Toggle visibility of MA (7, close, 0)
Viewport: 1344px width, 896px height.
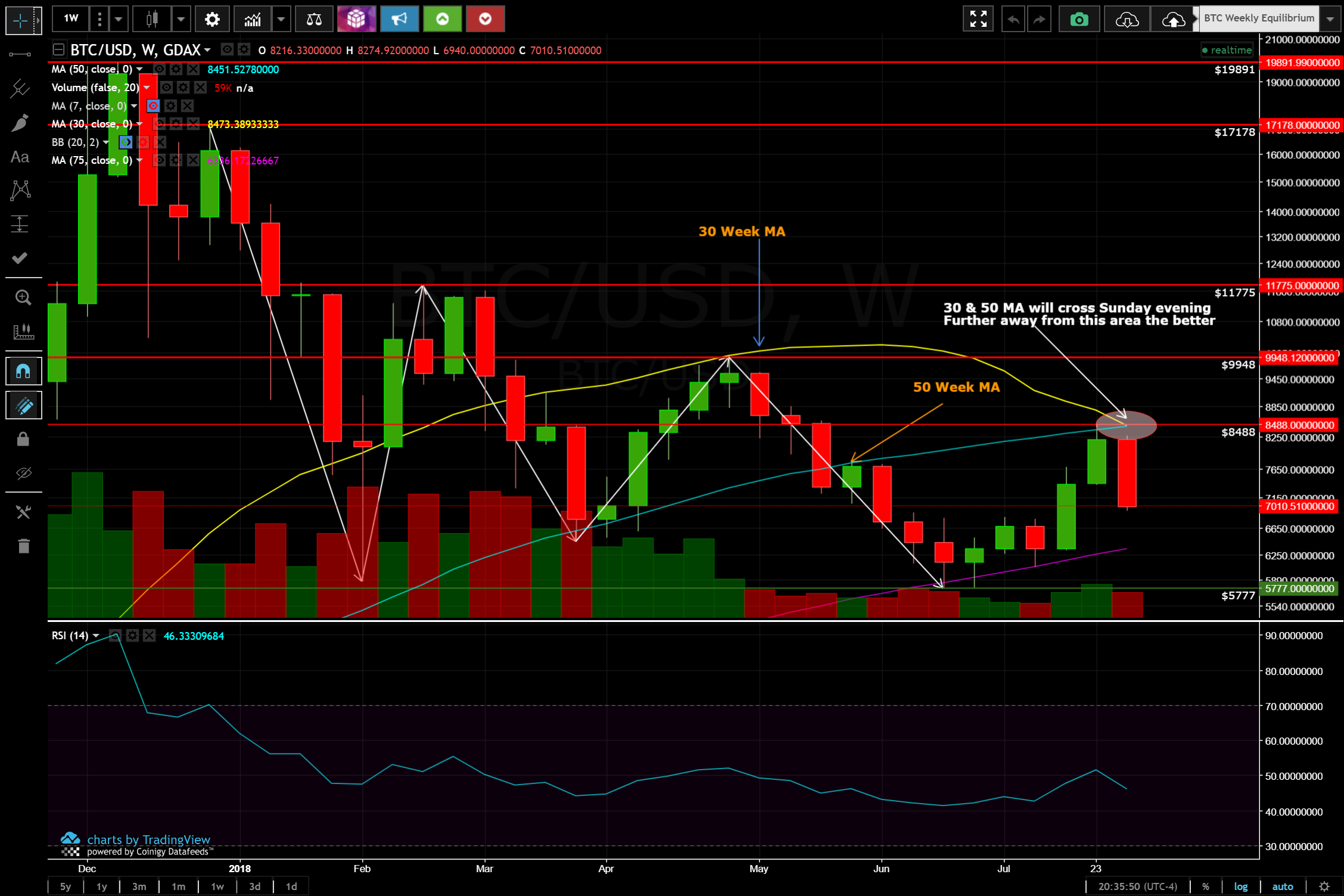coord(153,106)
